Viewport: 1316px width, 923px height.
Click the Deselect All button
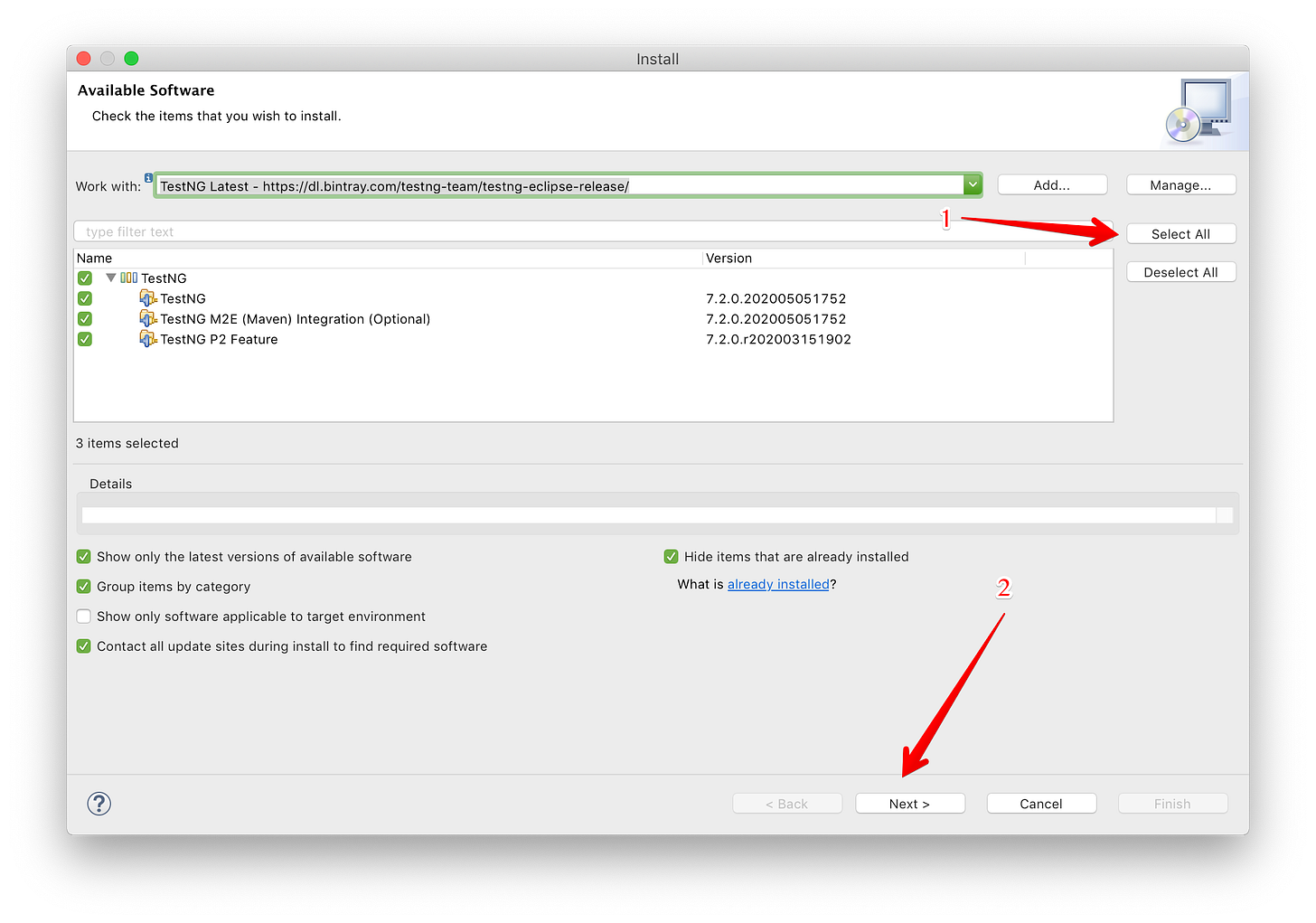(x=1180, y=272)
